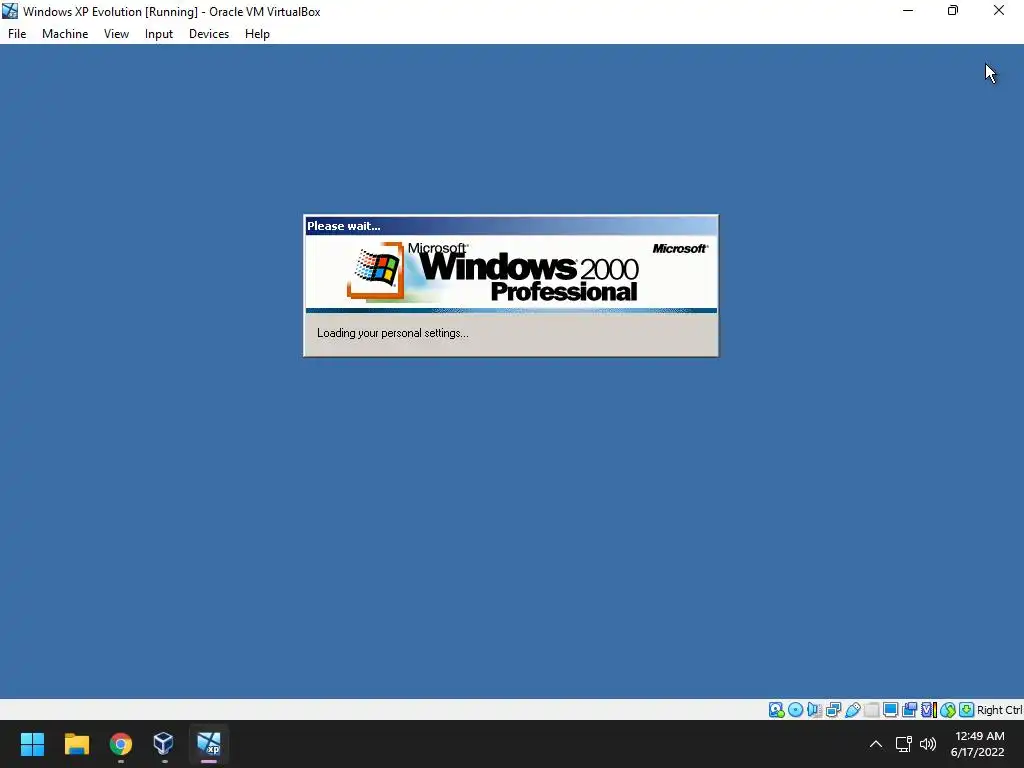Screen dimensions: 1024x768
Task: Open the Input menu
Action: coord(159,34)
